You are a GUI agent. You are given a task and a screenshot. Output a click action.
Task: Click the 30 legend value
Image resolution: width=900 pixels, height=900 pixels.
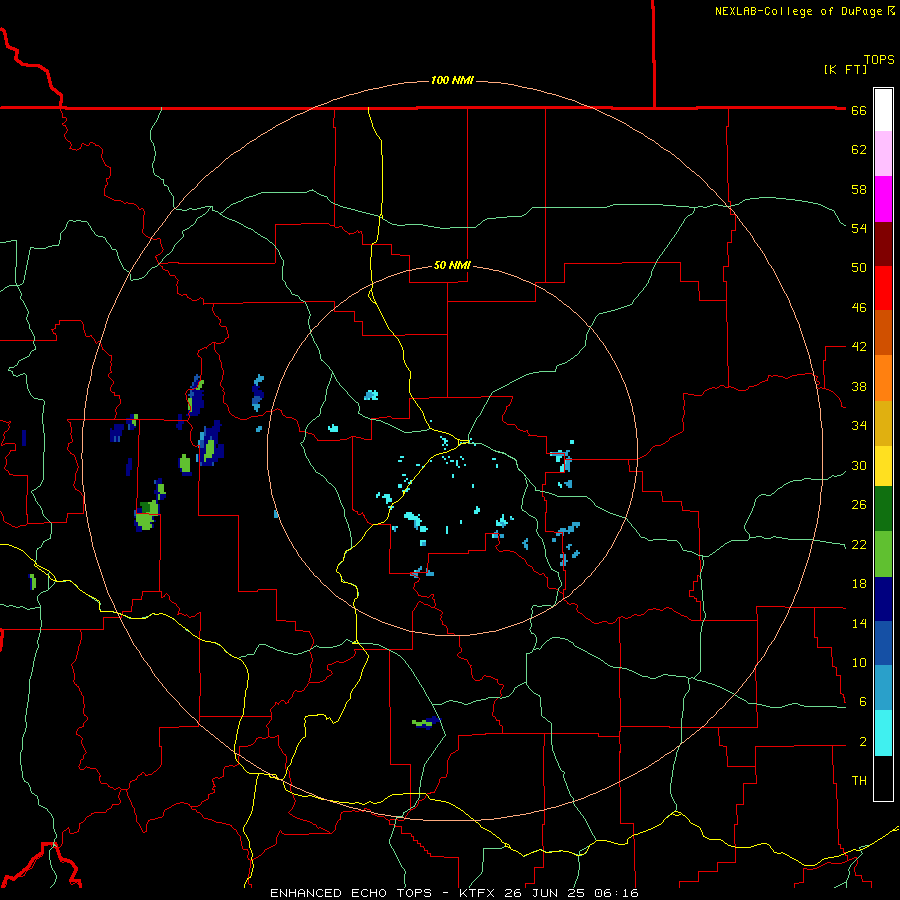(x=859, y=465)
